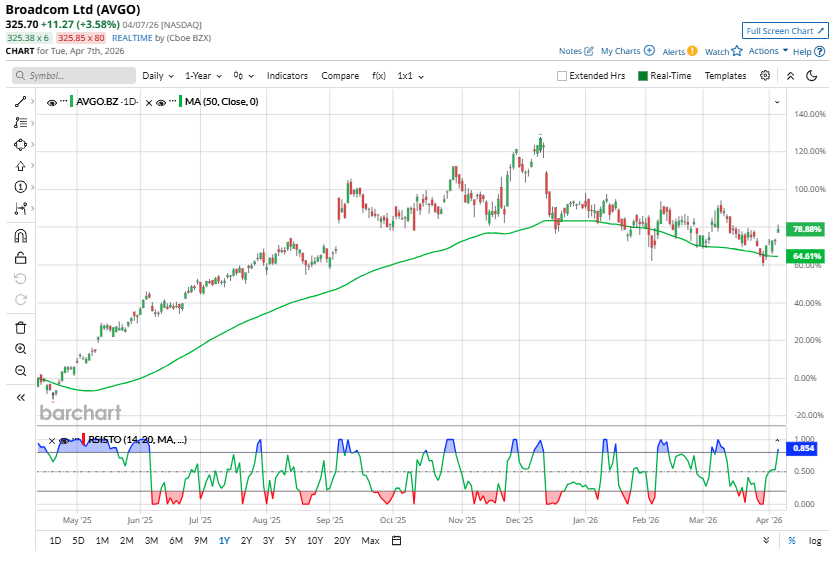Select the 6M time range tab
This screenshot has height=565, width=834.
pos(176,541)
